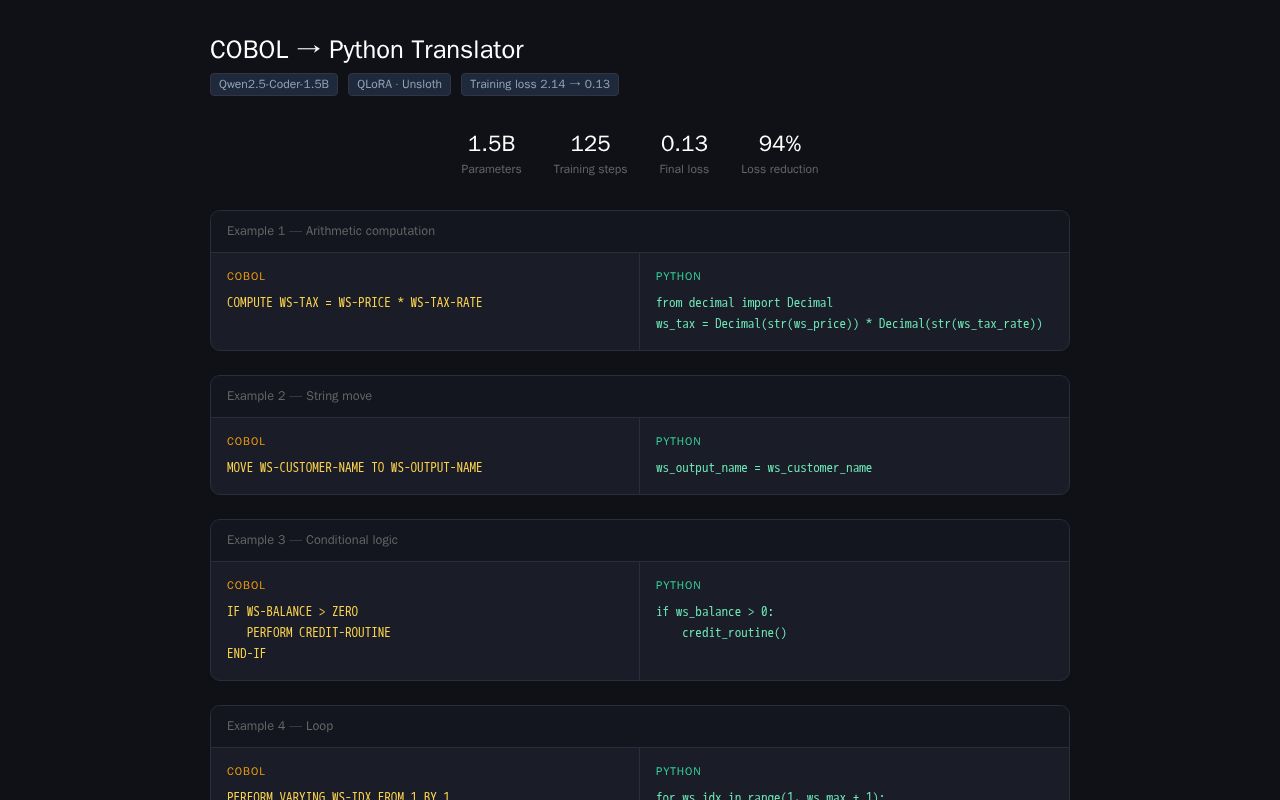This screenshot has width=1280, height=800.
Task: Click the 'for ws_idx in range' code line
Action: [x=770, y=796]
